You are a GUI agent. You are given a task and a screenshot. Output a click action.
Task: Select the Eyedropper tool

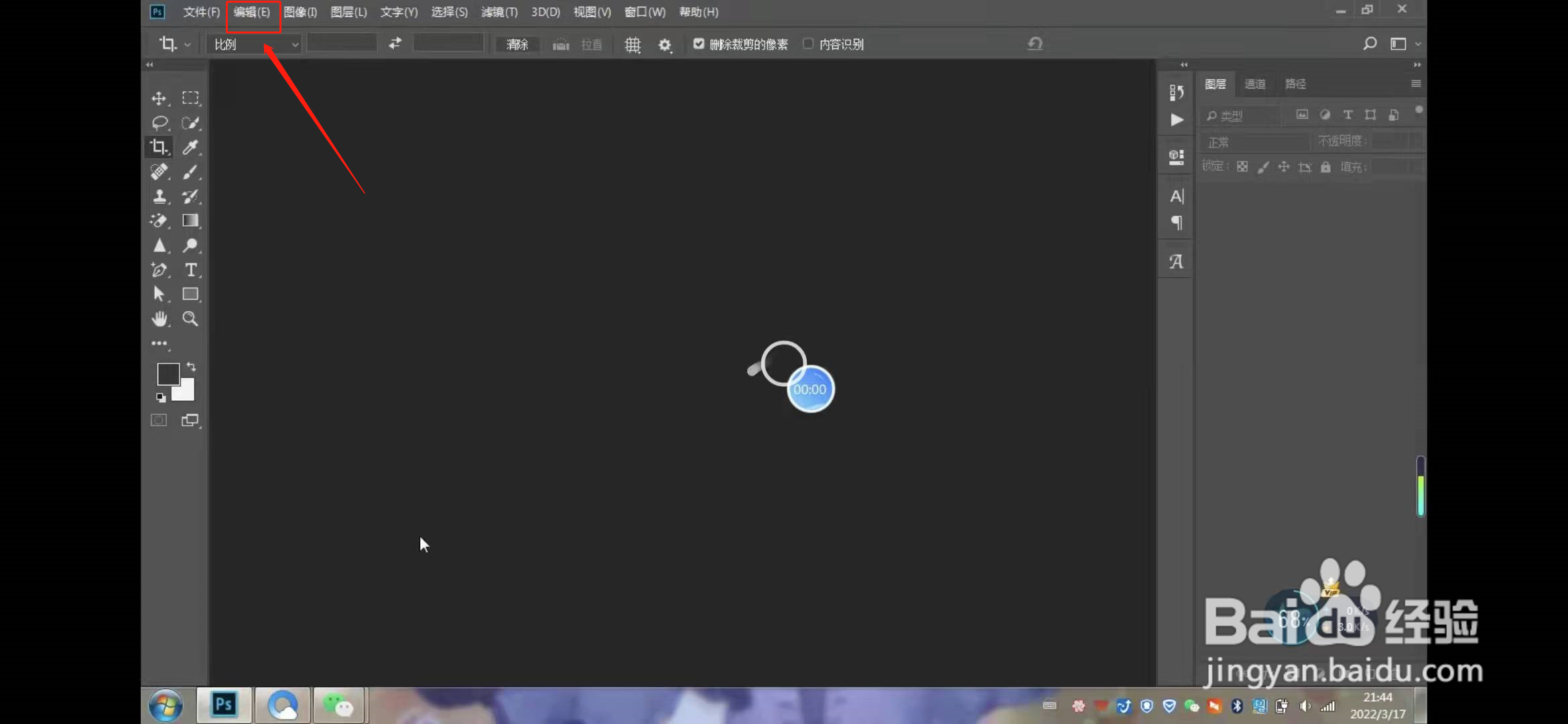[x=190, y=147]
